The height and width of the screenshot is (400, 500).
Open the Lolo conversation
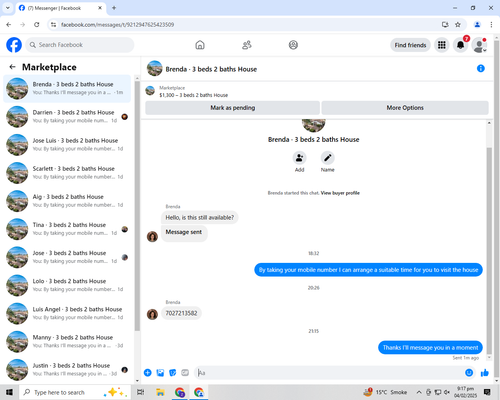[x=67, y=285]
